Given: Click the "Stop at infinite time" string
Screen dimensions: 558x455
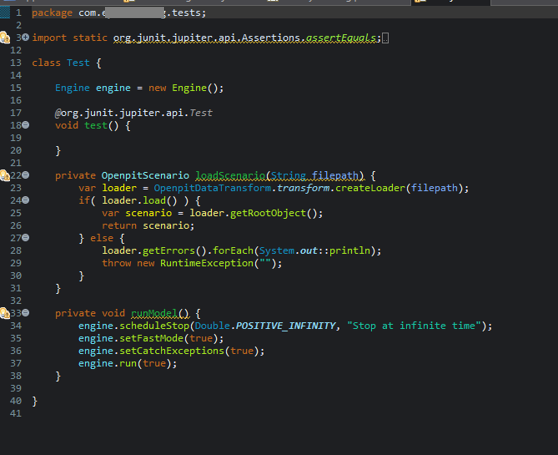Looking at the screenshot, I should coord(414,326).
